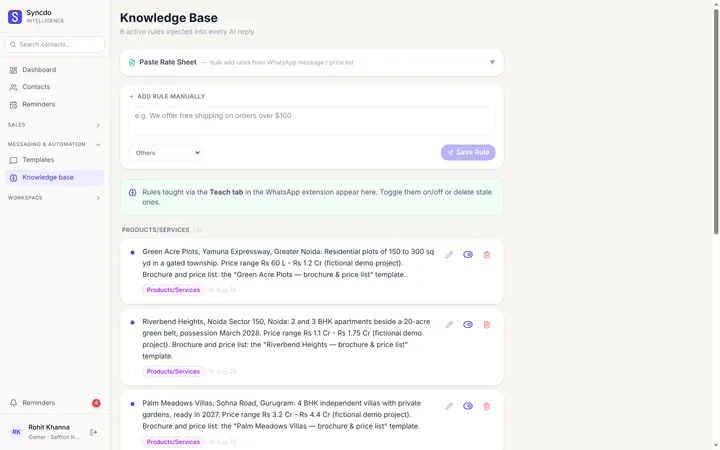Image resolution: width=720 pixels, height=450 pixels.
Task: Click the PRODUCTS/SERVICES section heading
Action: (155, 230)
